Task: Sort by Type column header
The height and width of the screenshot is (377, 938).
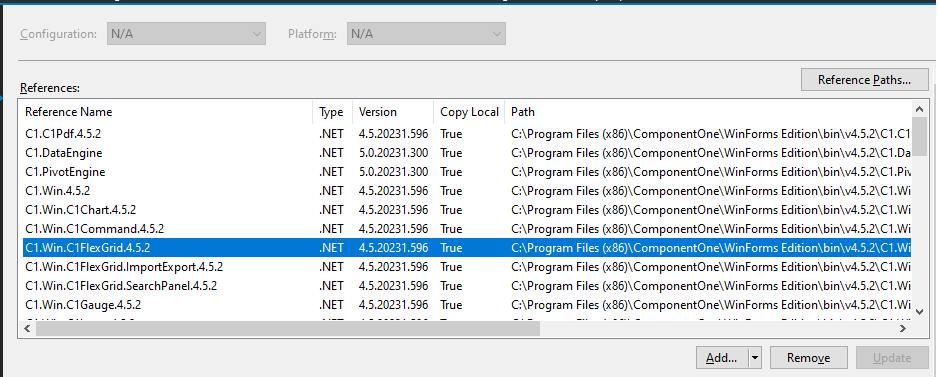Action: pyautogui.click(x=332, y=112)
